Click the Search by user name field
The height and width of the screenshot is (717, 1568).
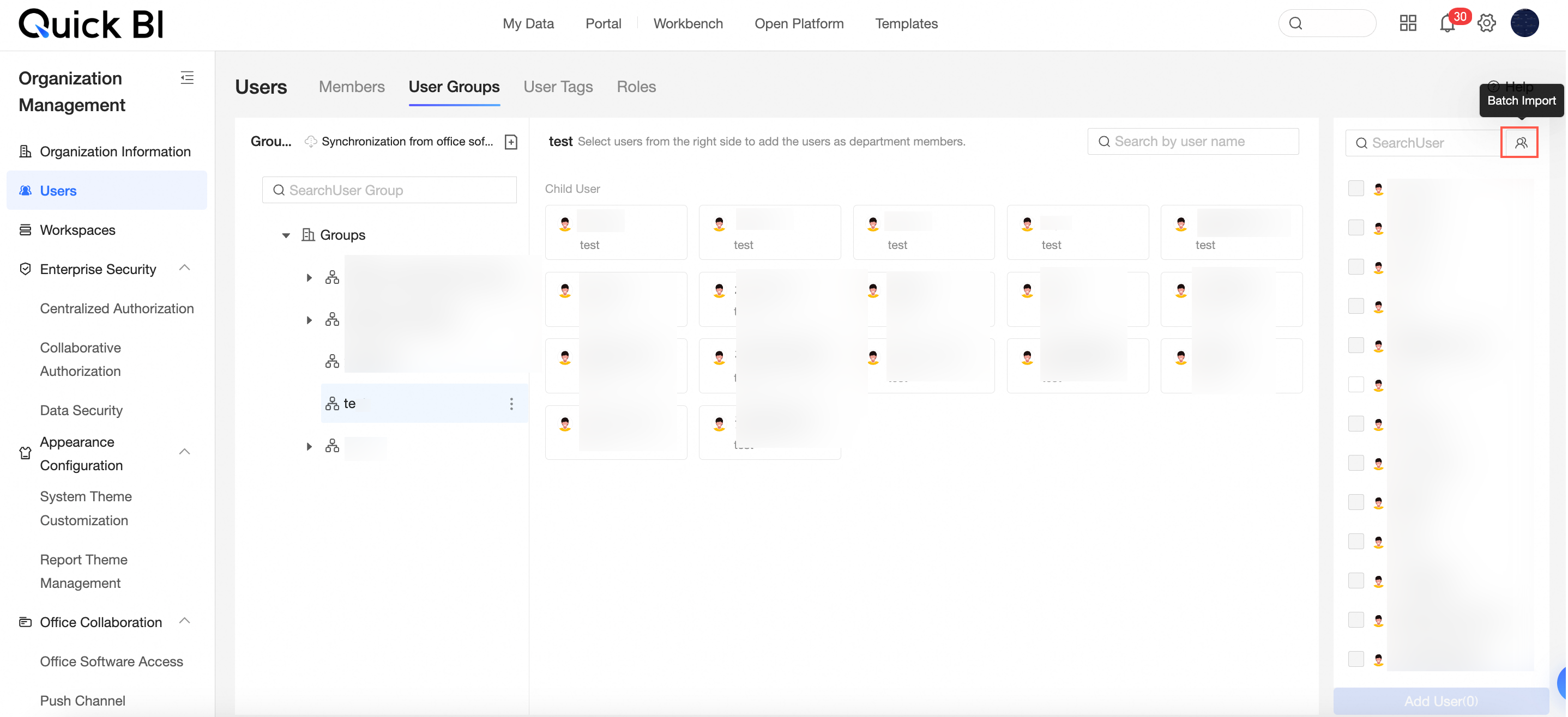(1192, 142)
